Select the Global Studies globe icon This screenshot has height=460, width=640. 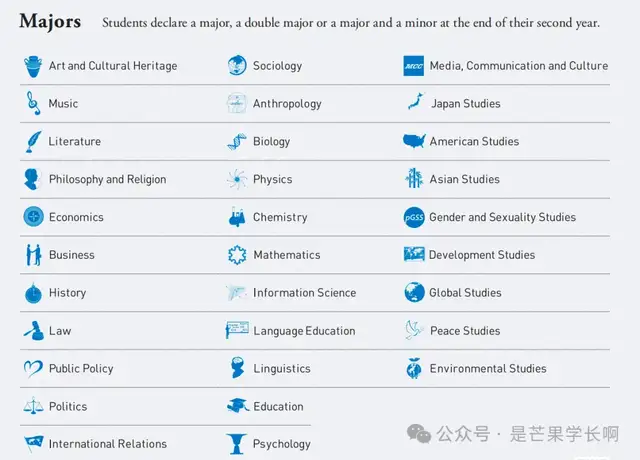414,292
